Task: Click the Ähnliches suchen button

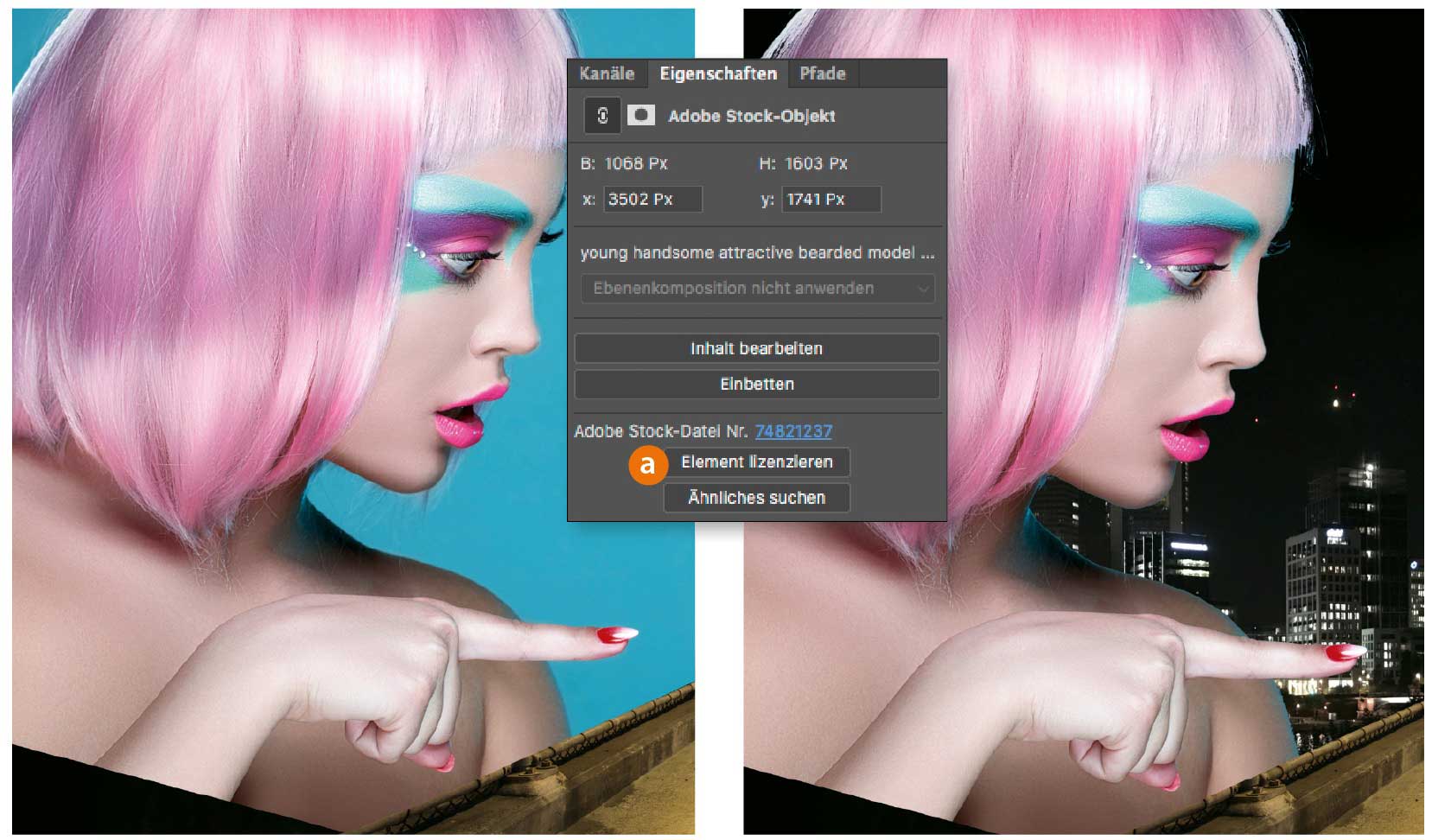Action: pyautogui.click(x=756, y=498)
